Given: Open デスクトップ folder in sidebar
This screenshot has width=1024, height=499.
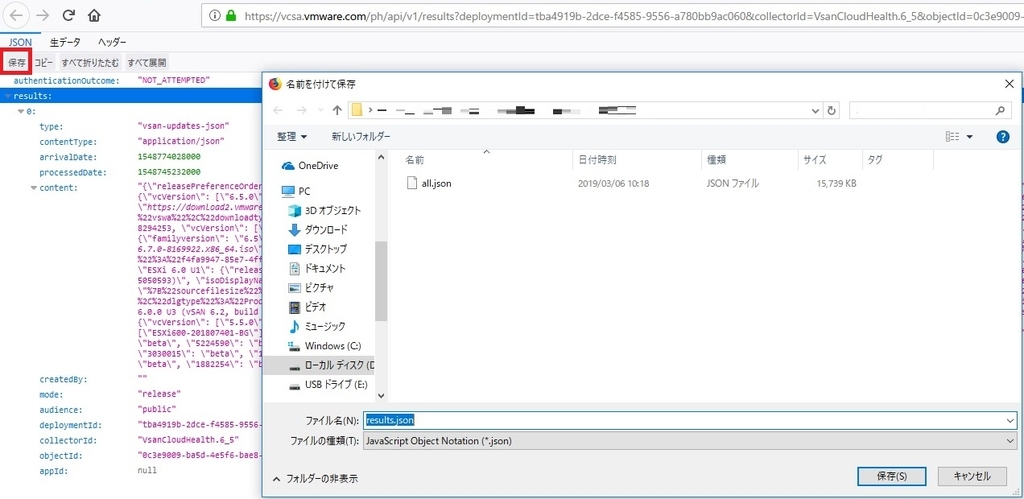Looking at the screenshot, I should [x=317, y=249].
